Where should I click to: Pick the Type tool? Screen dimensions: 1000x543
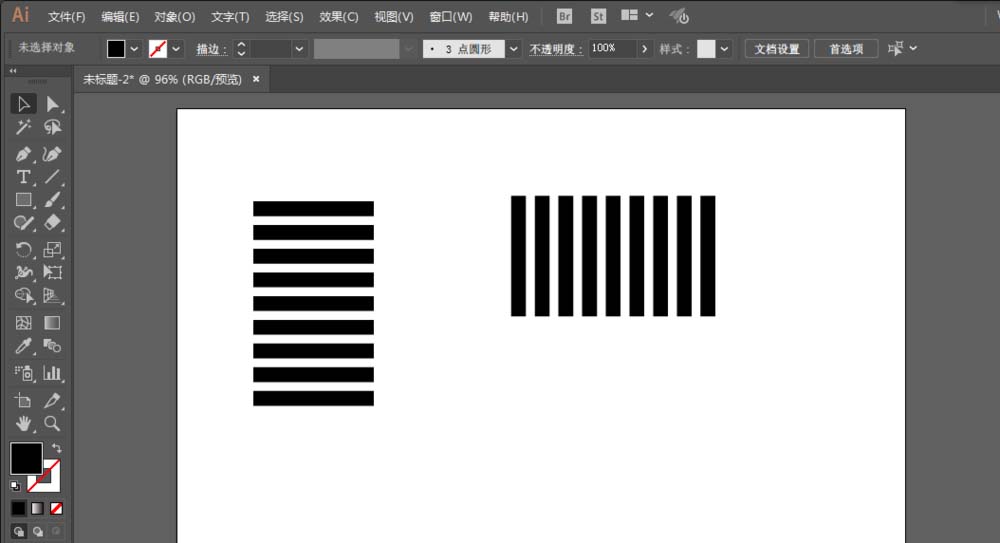[x=24, y=177]
